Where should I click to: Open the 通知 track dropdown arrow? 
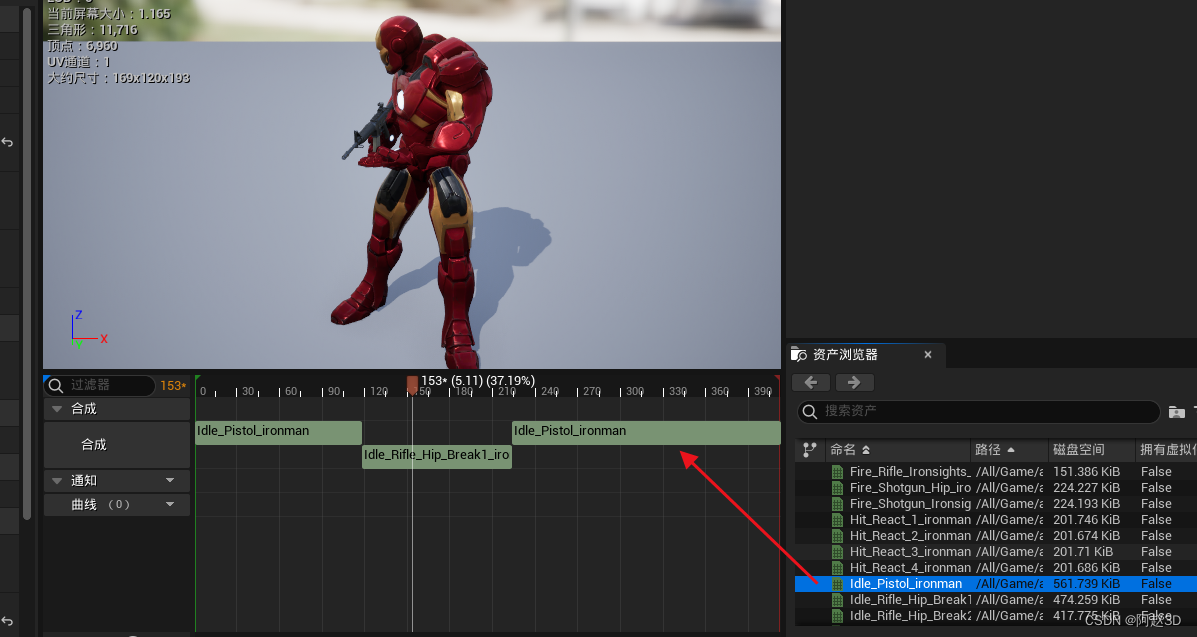(170, 480)
